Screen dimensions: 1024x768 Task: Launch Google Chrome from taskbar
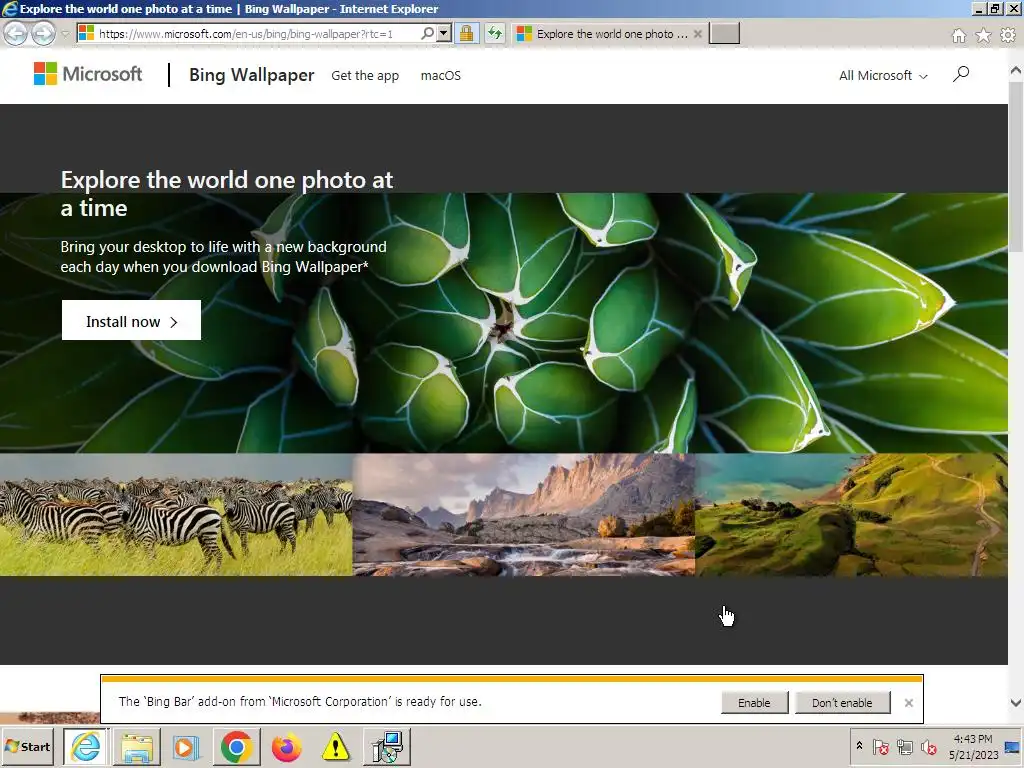pyautogui.click(x=236, y=746)
